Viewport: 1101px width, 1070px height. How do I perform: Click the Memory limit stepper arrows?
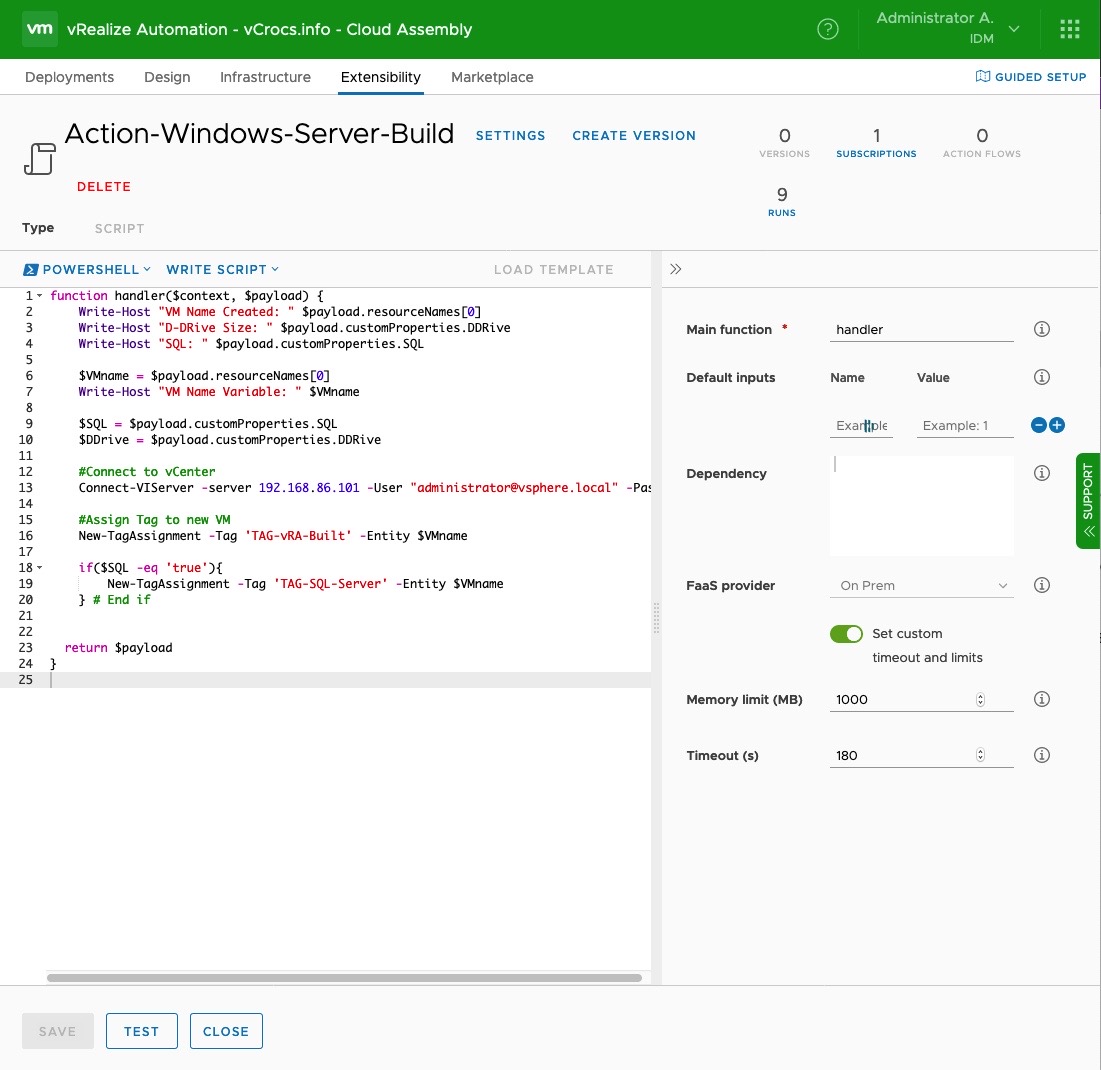pos(980,700)
